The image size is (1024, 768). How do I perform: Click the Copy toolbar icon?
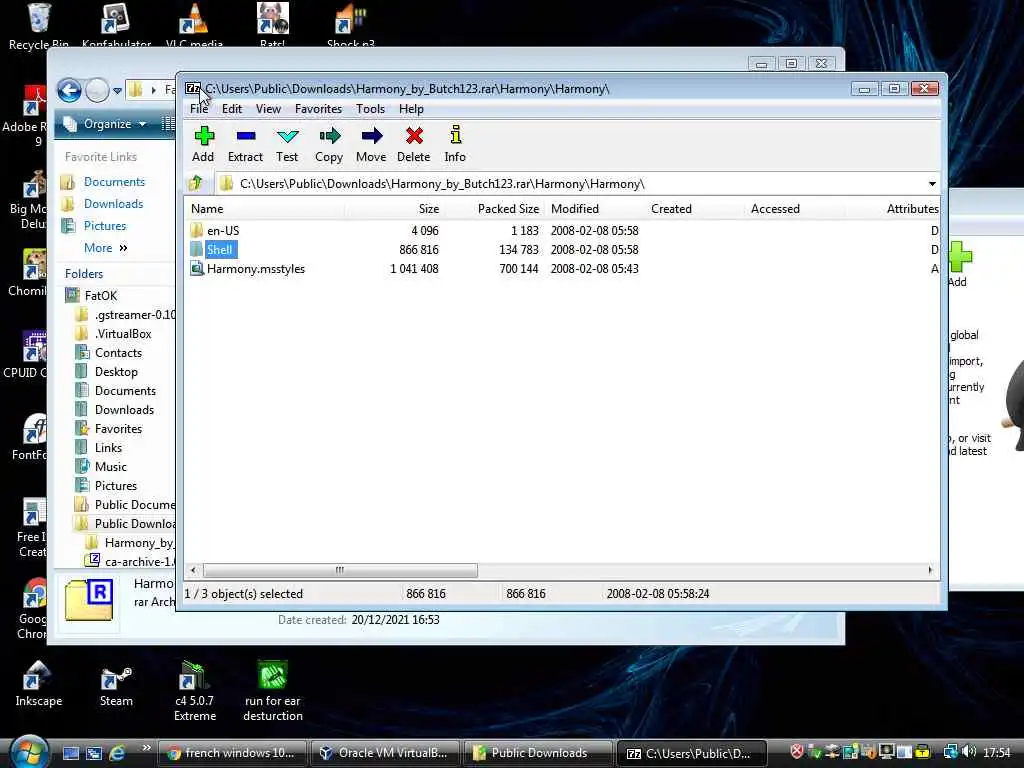[328, 144]
